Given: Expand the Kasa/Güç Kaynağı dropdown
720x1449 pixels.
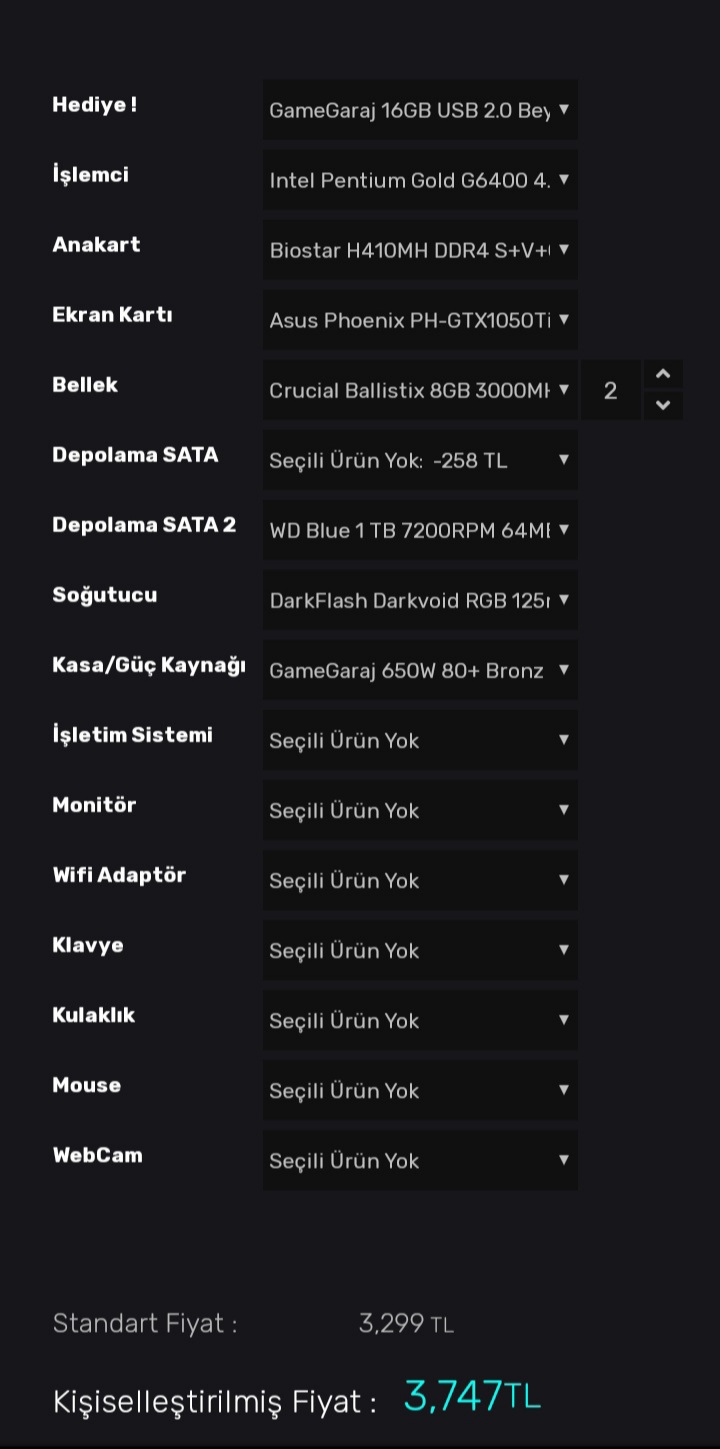Looking at the screenshot, I should point(419,670).
